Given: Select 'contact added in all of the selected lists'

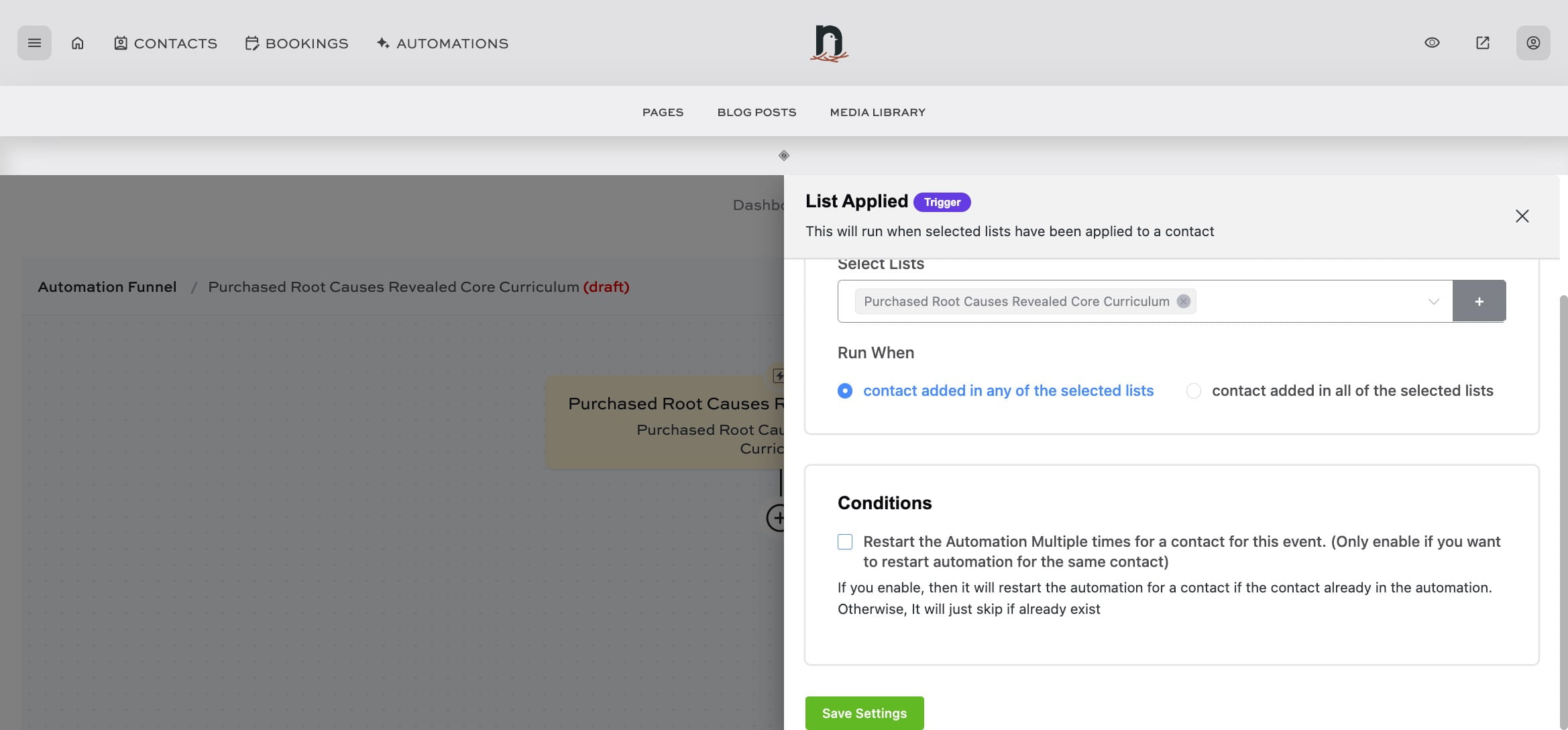Looking at the screenshot, I should (x=1193, y=390).
